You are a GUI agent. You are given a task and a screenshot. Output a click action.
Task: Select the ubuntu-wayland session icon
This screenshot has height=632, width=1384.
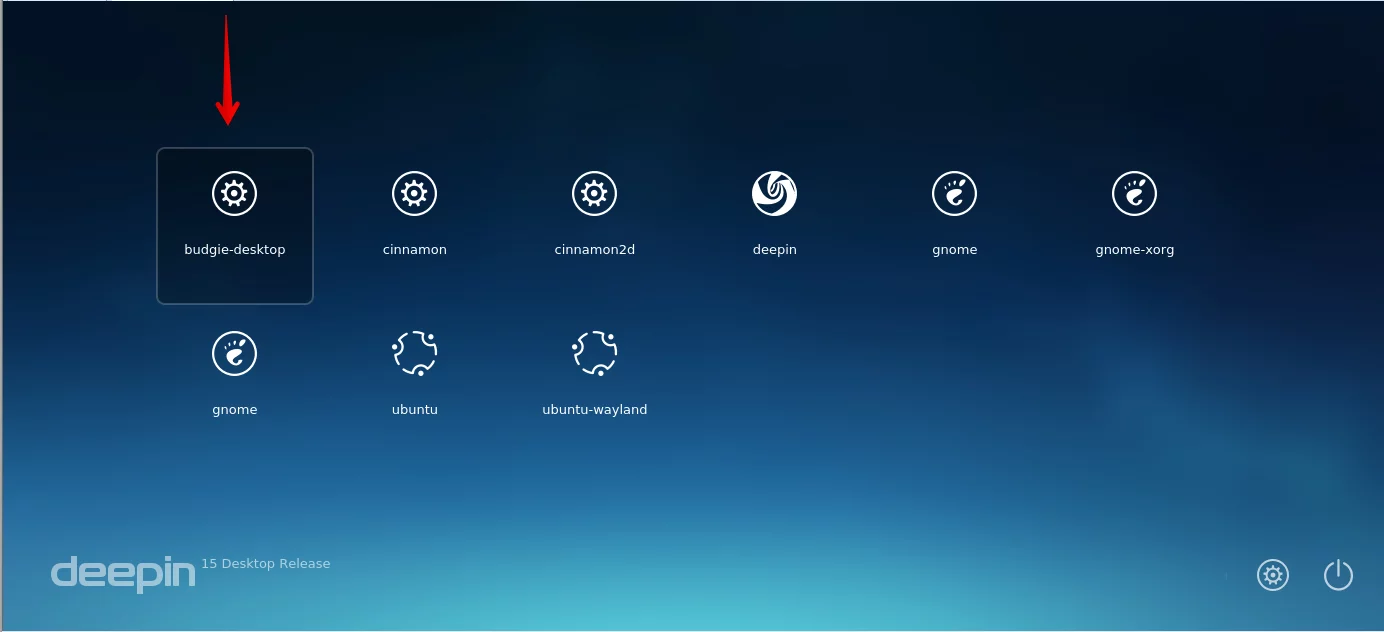pyautogui.click(x=595, y=353)
